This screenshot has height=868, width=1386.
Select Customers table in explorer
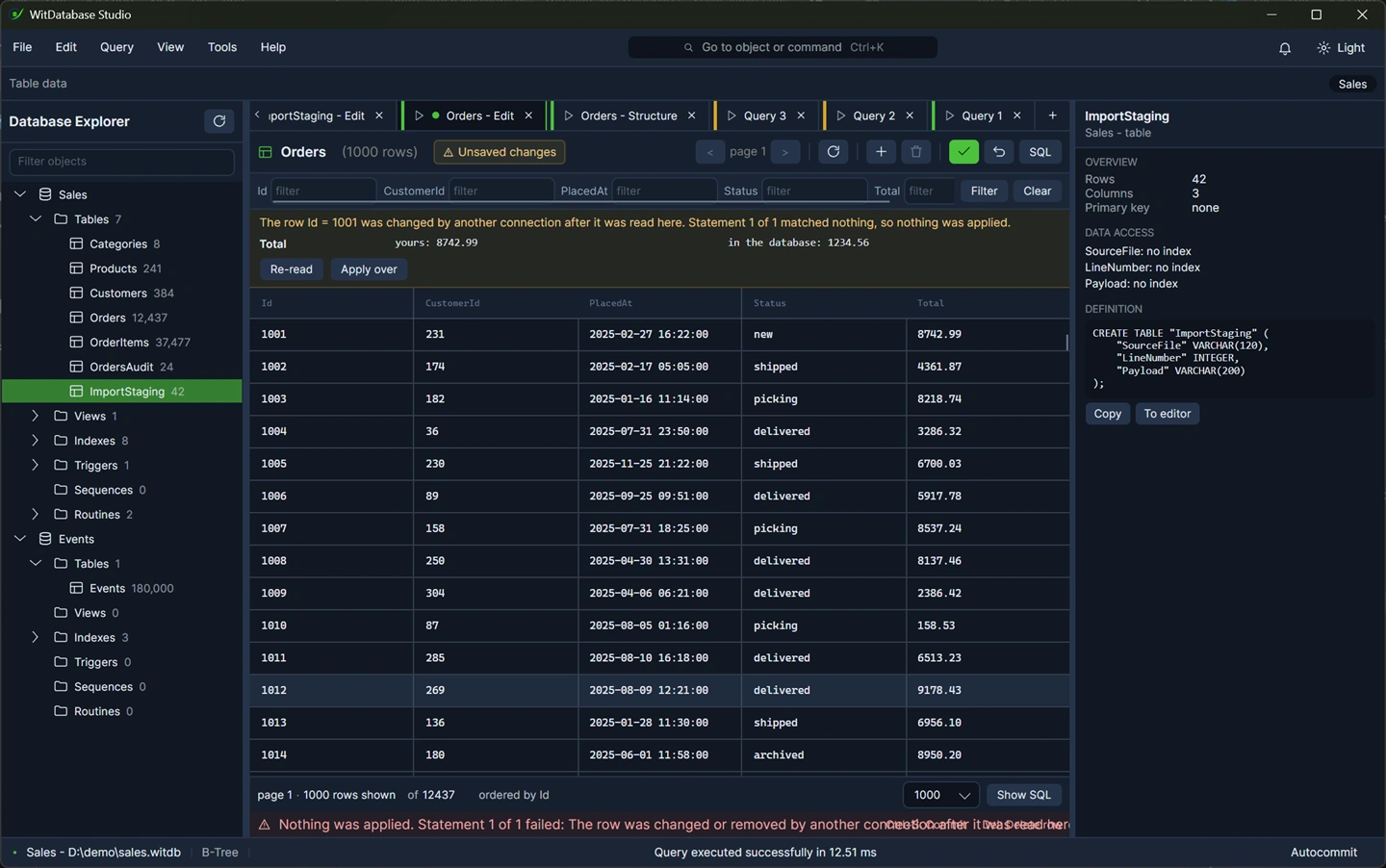(x=122, y=293)
